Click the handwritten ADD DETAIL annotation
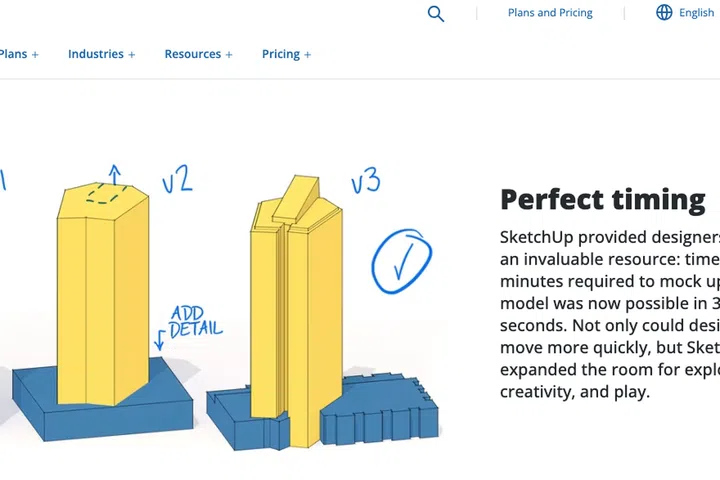The image size is (720, 480). (x=195, y=322)
